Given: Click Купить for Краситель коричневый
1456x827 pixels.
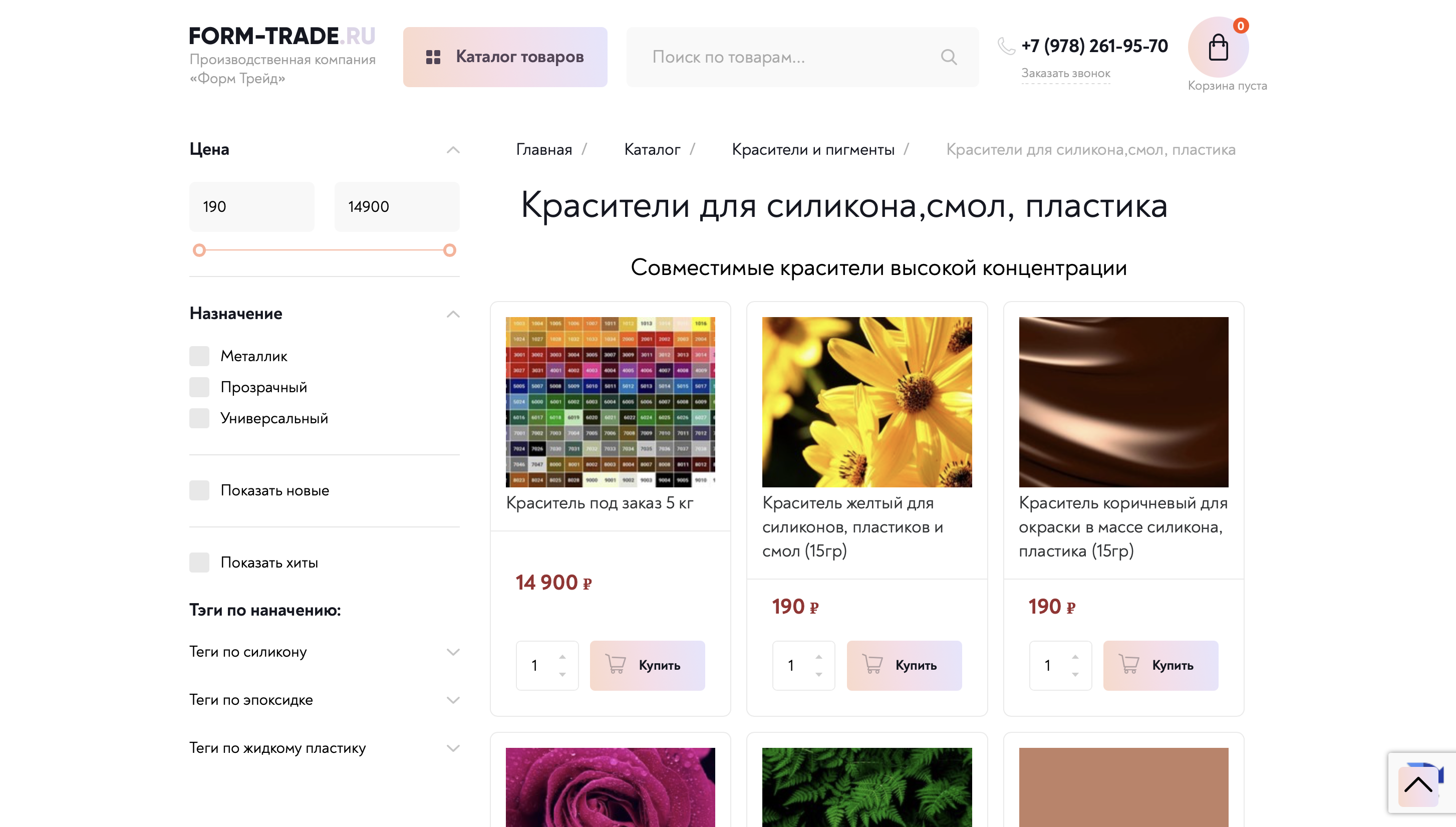Looking at the screenshot, I should 1160,665.
